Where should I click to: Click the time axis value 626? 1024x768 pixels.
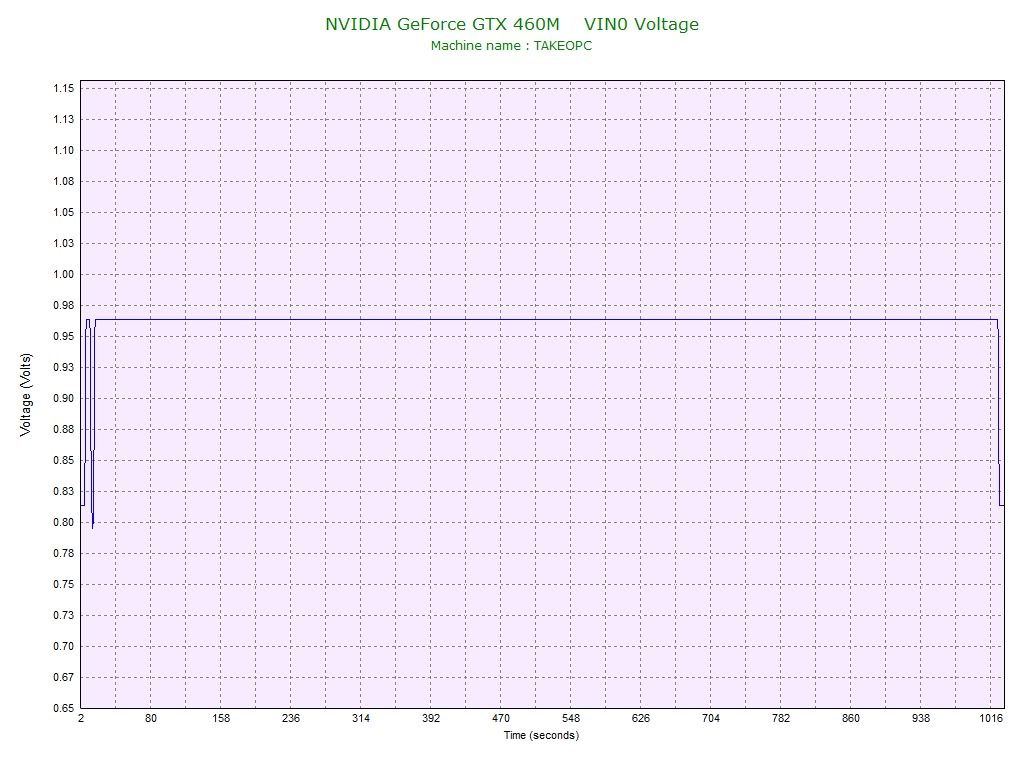pos(641,718)
